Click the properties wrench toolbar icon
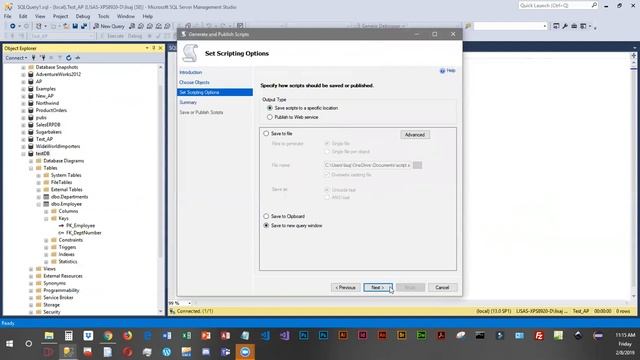 [565, 26]
